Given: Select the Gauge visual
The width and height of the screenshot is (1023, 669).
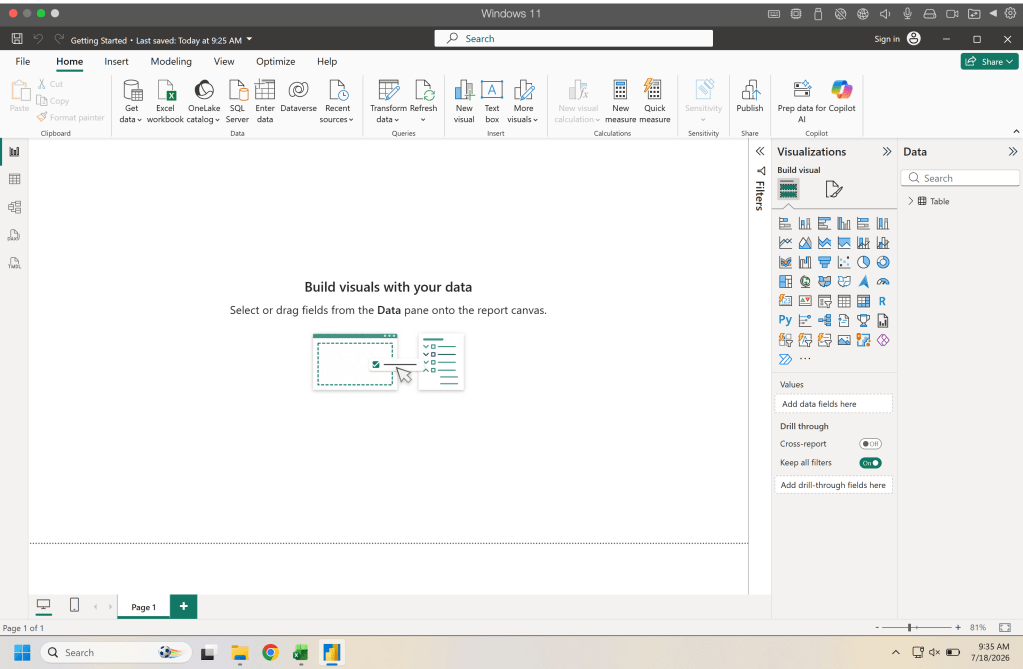Looking at the screenshot, I should click(x=883, y=282).
